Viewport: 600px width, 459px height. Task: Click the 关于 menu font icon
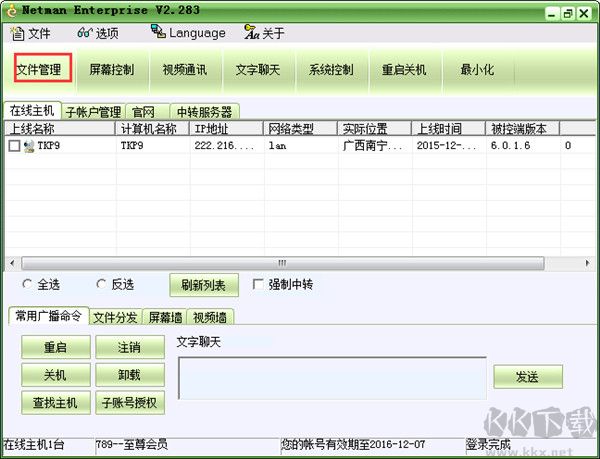click(x=251, y=32)
